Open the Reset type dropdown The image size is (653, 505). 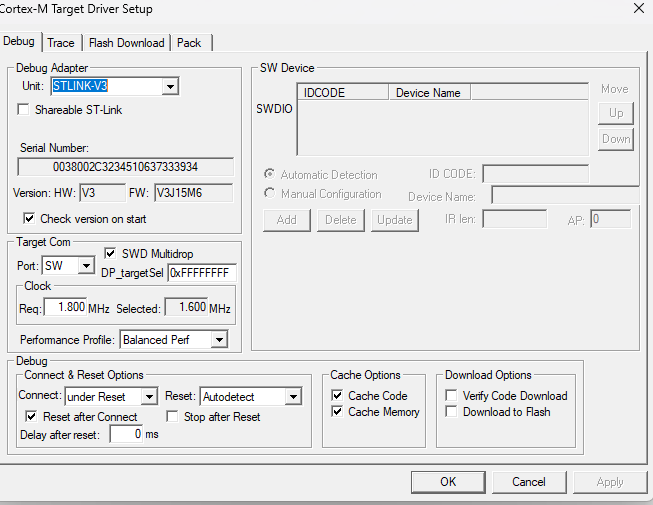click(294, 396)
